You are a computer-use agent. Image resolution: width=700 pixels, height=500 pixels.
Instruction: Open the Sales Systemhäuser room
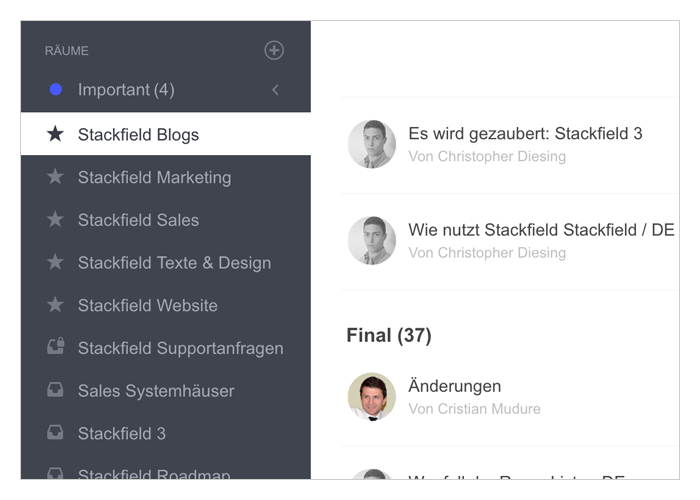[x=157, y=391]
